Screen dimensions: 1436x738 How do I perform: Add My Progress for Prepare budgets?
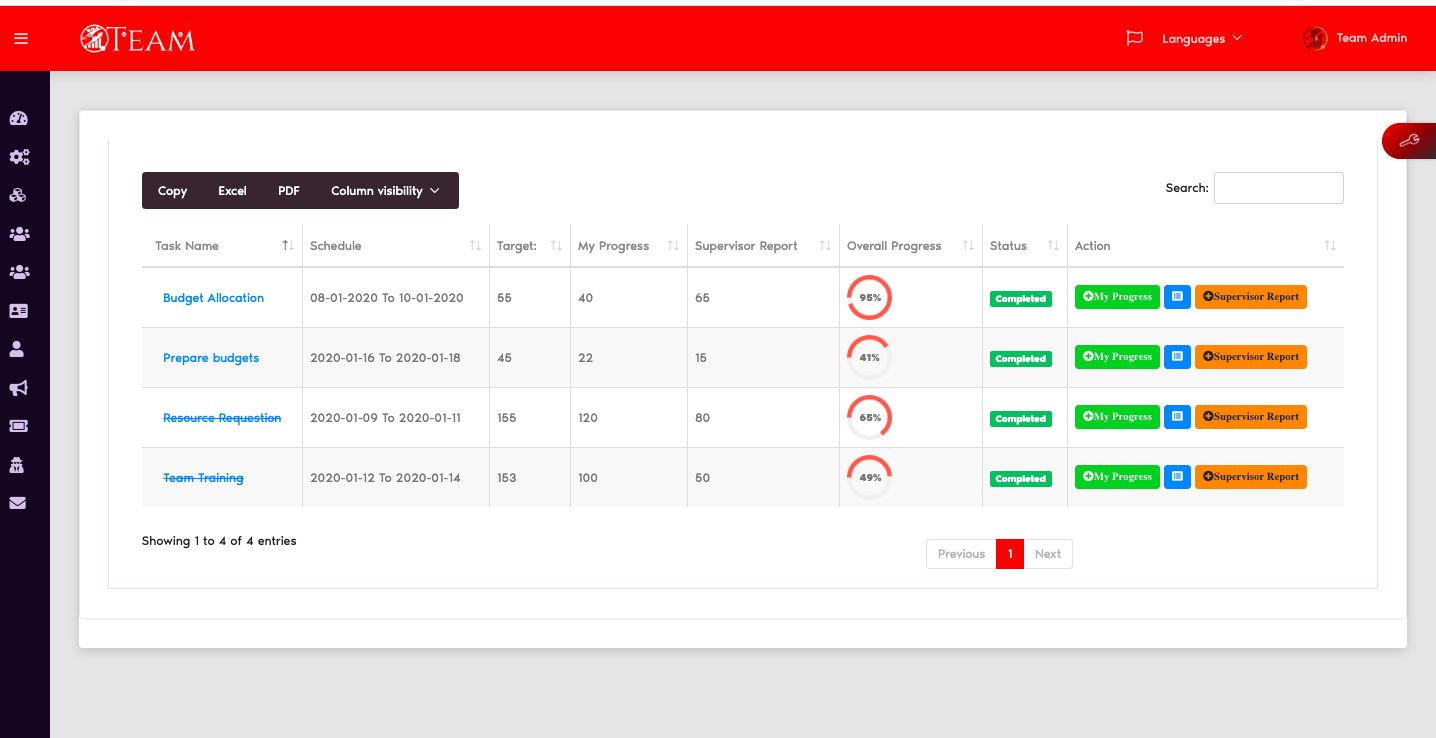(1117, 357)
